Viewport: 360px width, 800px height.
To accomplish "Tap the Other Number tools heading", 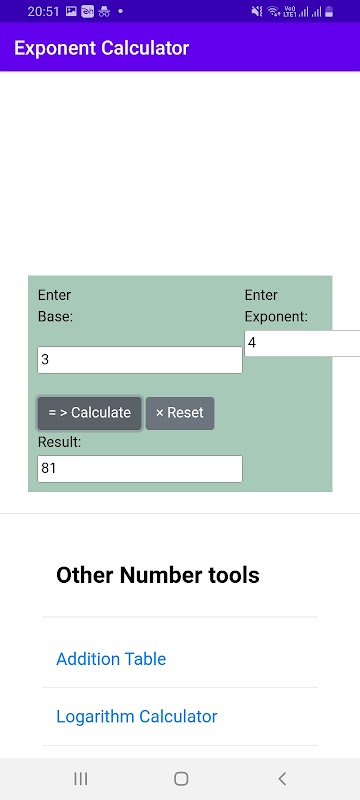I will pyautogui.click(x=158, y=575).
